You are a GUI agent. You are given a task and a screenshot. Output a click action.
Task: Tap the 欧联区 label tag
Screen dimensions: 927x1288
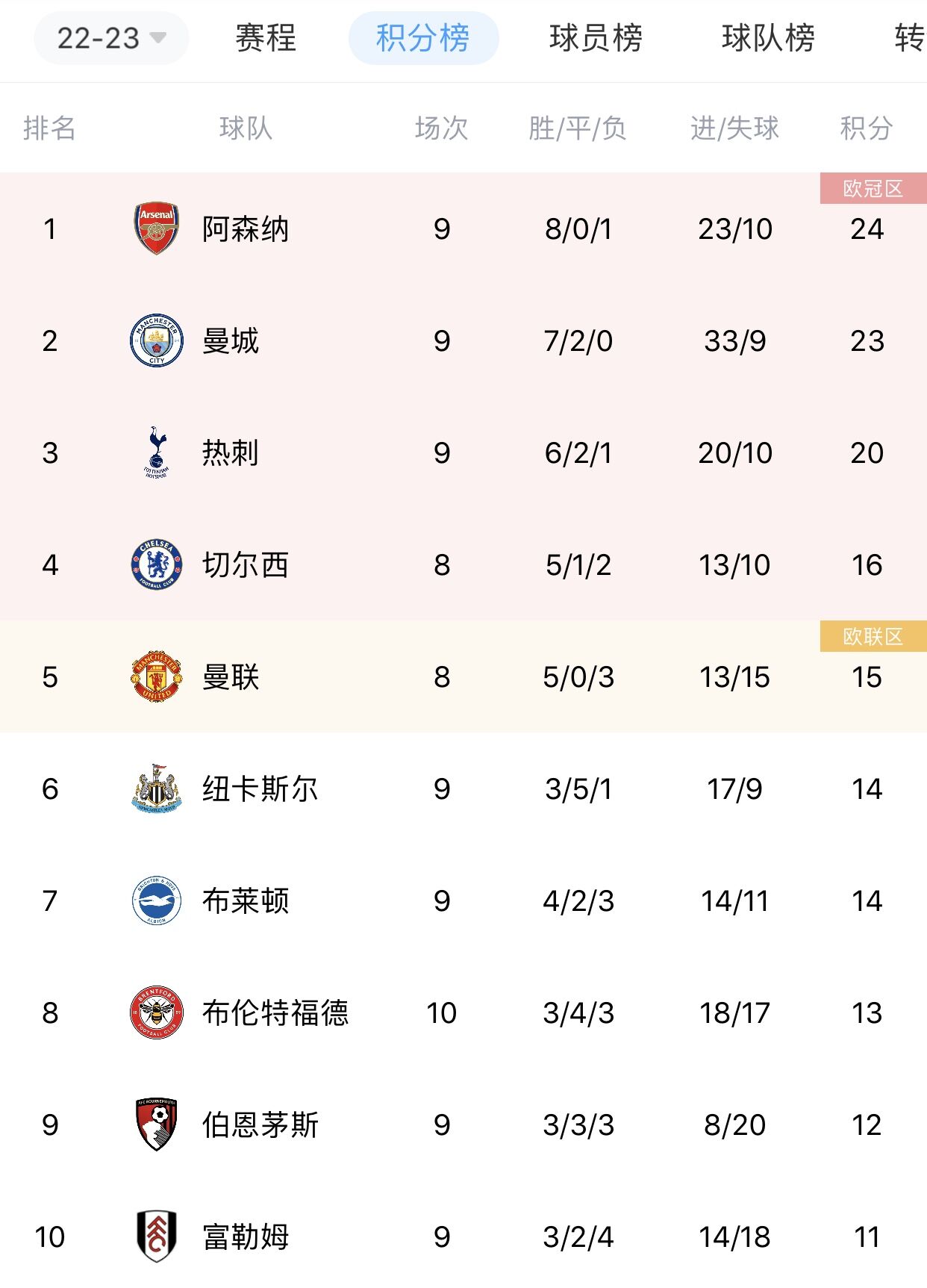coord(873,636)
